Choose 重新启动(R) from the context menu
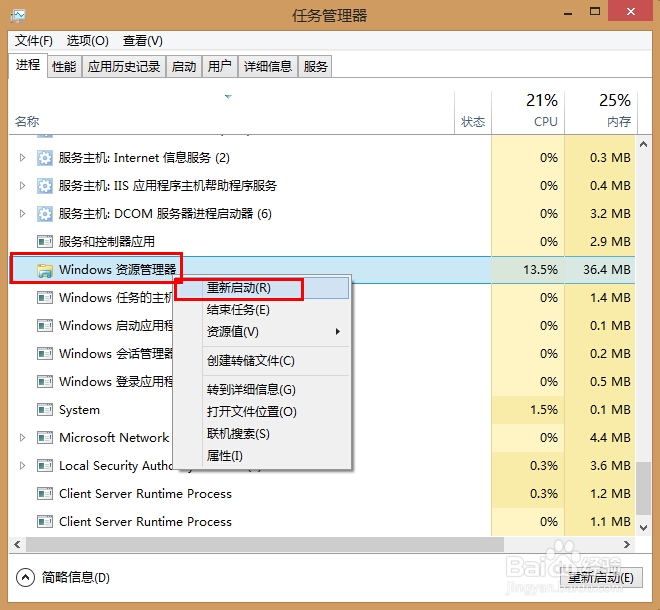 [x=262, y=288]
